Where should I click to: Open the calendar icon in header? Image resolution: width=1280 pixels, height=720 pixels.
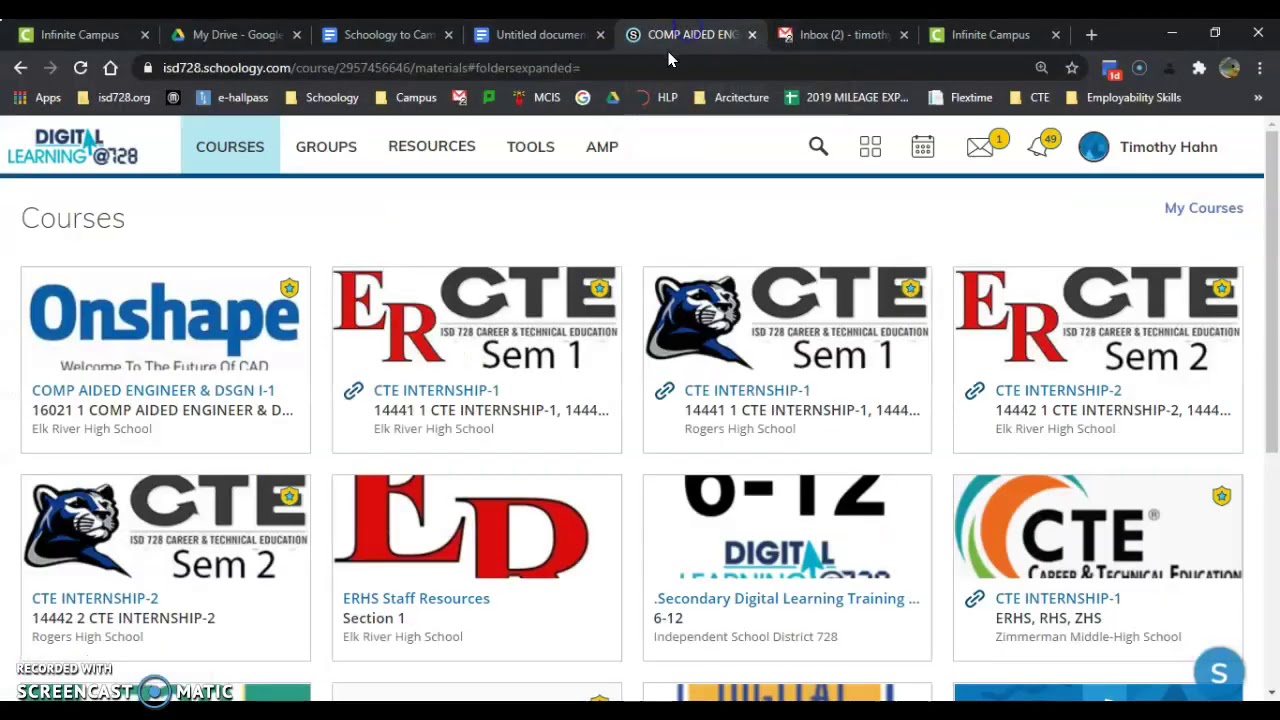(x=922, y=147)
